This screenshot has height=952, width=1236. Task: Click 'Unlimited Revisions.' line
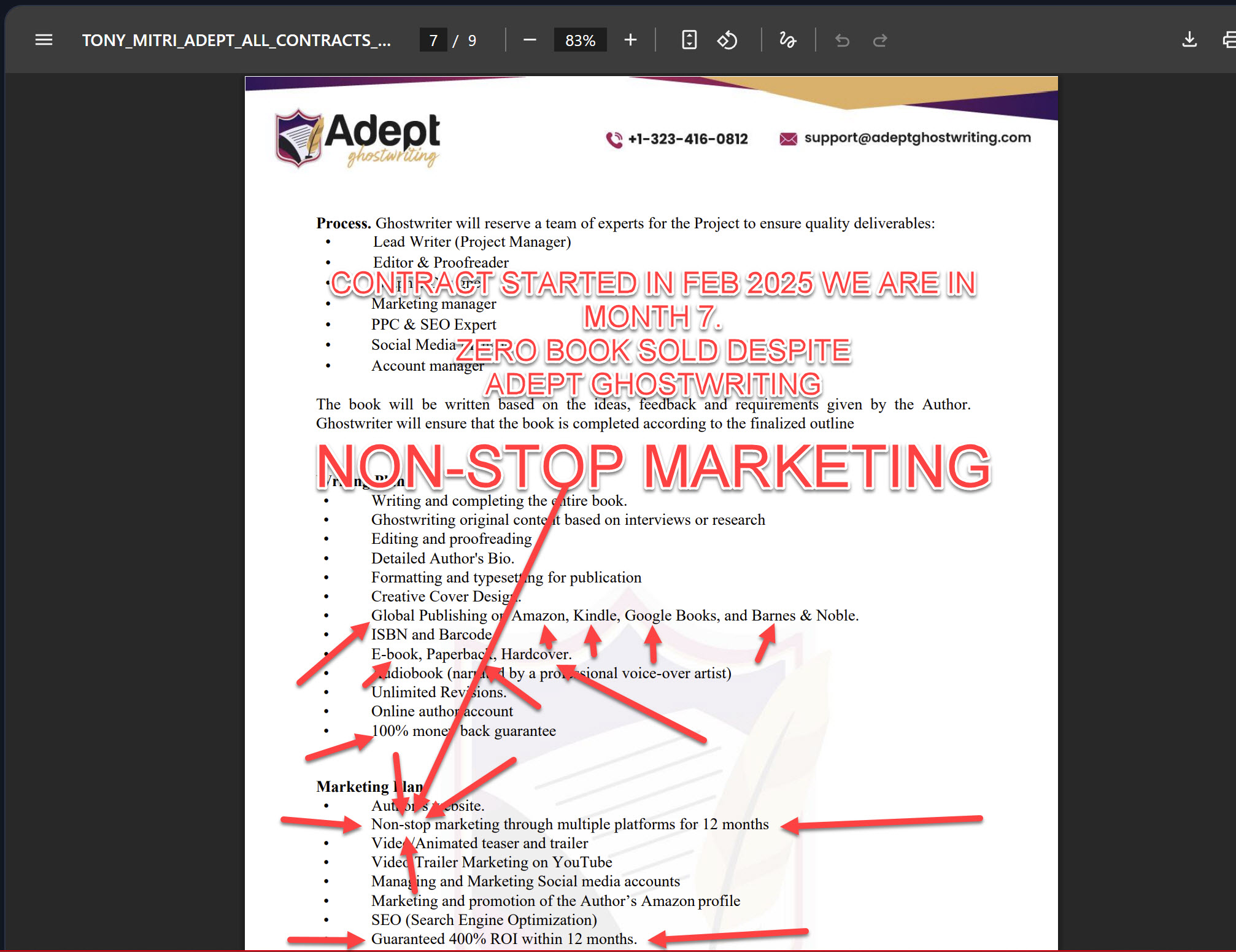(439, 692)
